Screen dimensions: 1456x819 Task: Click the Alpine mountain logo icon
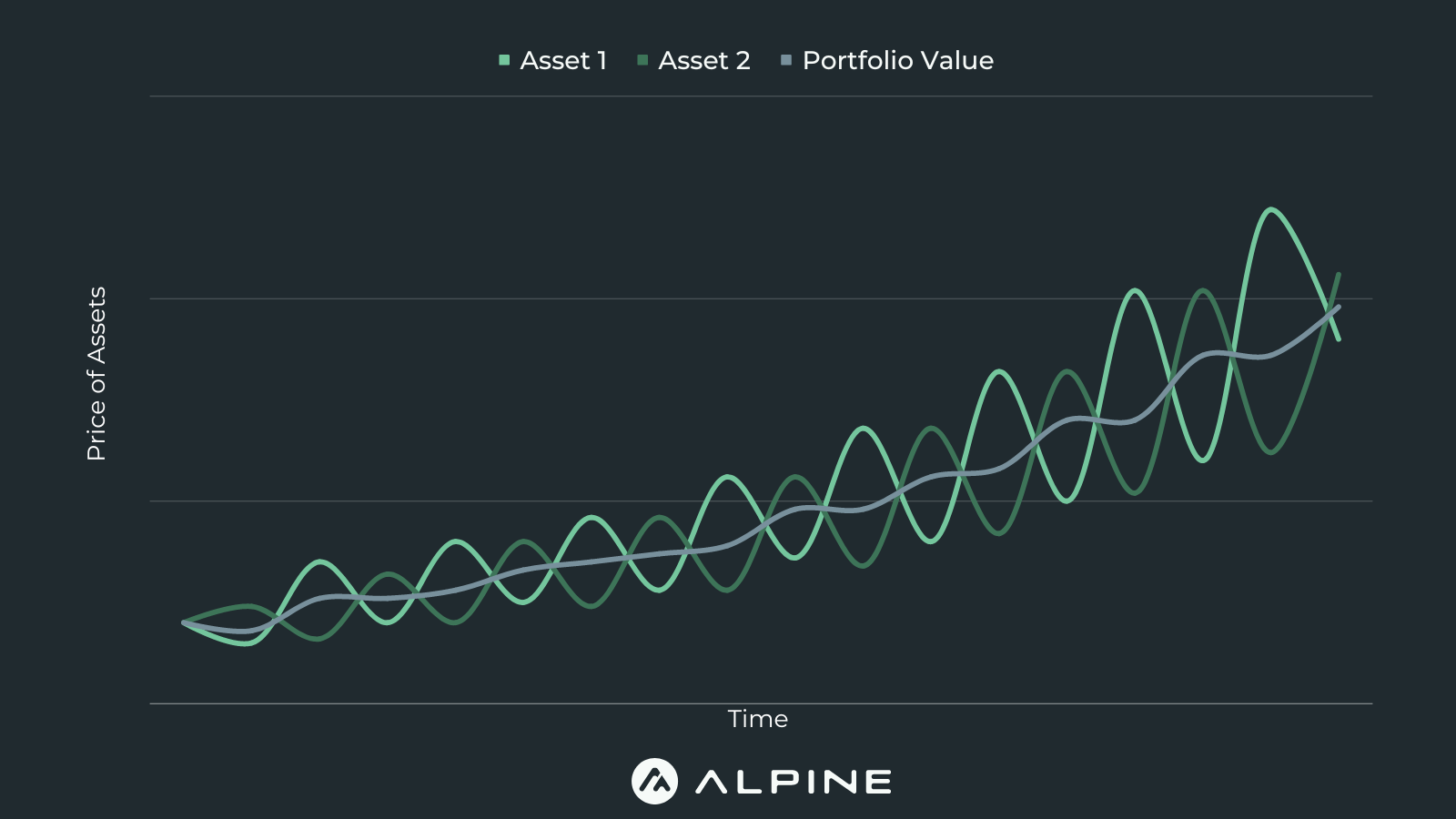654,781
